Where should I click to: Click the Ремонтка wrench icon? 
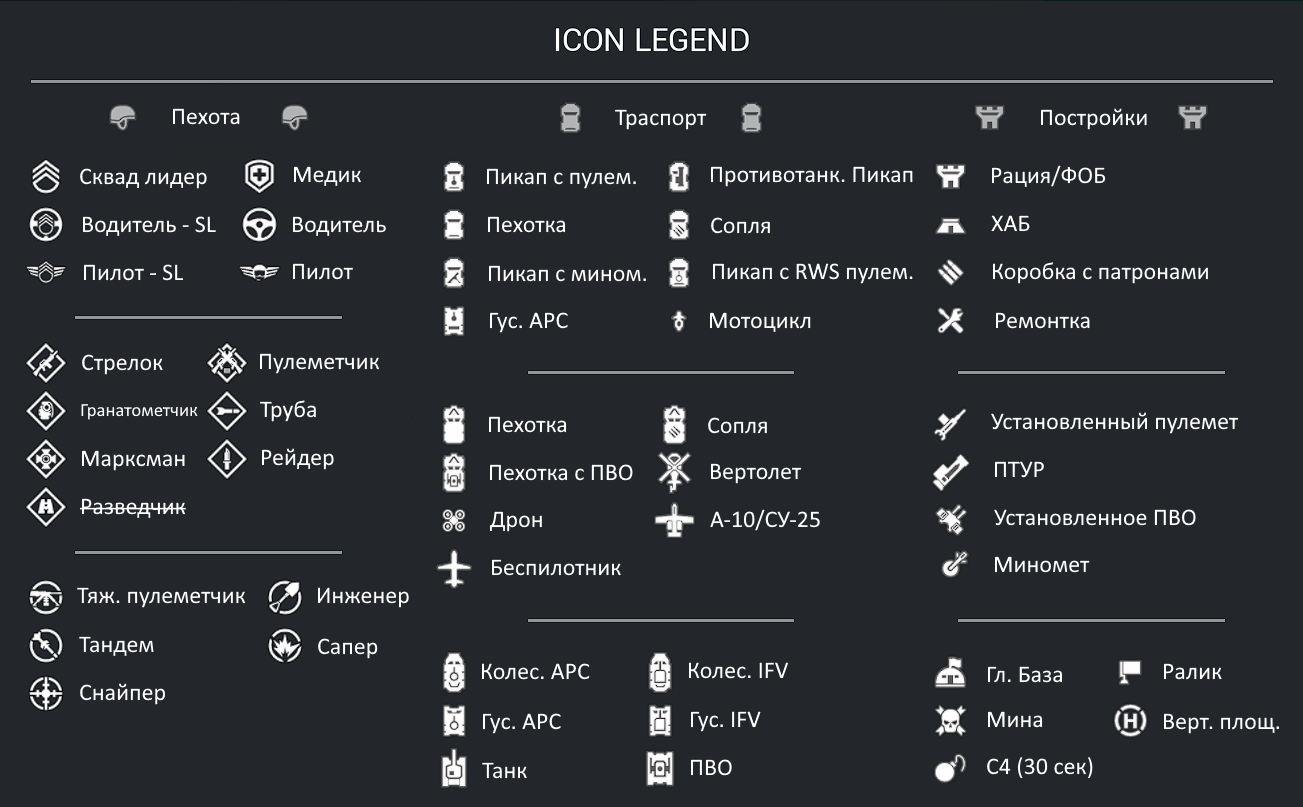click(950, 321)
